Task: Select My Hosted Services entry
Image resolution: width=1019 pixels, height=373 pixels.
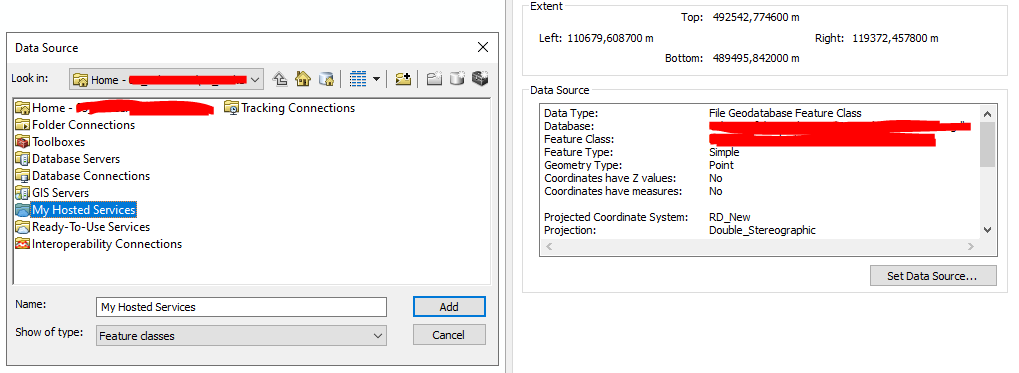Action: [75, 210]
